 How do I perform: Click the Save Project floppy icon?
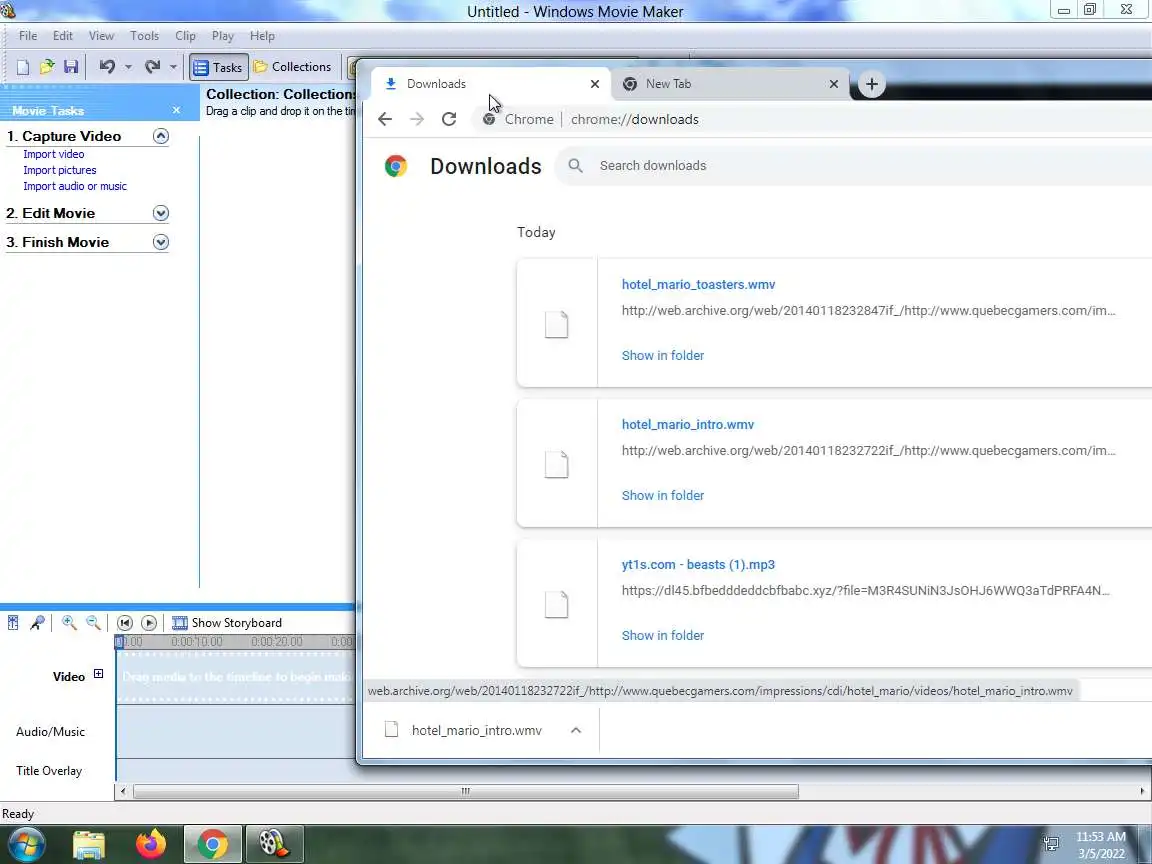tap(71, 67)
